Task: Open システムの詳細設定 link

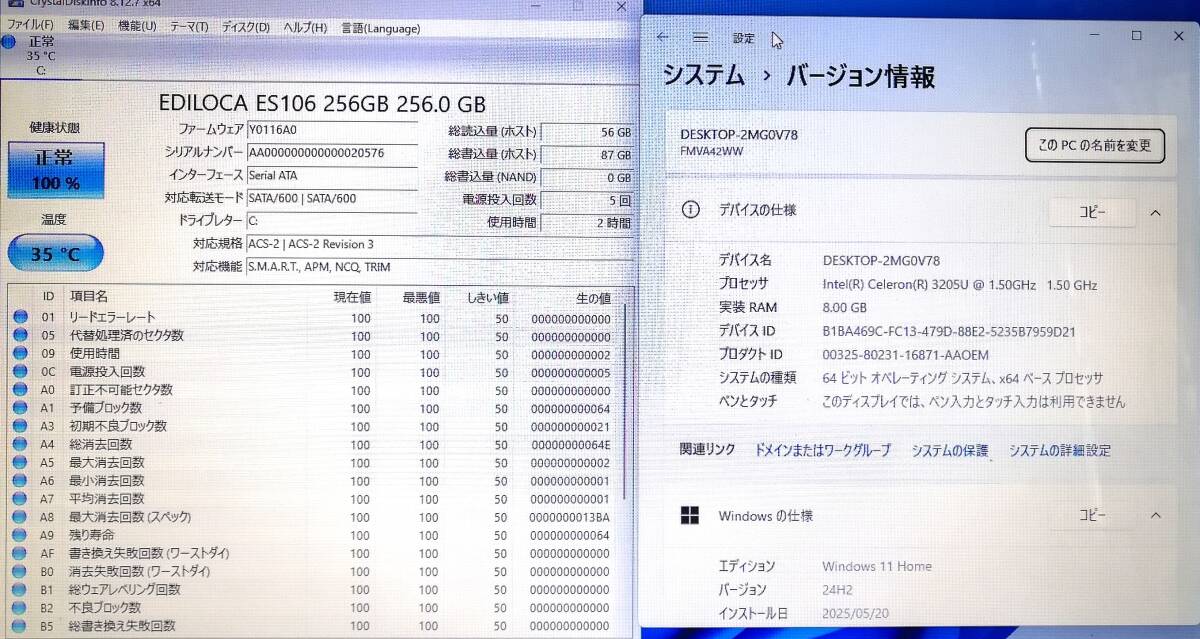Action: click(1060, 451)
